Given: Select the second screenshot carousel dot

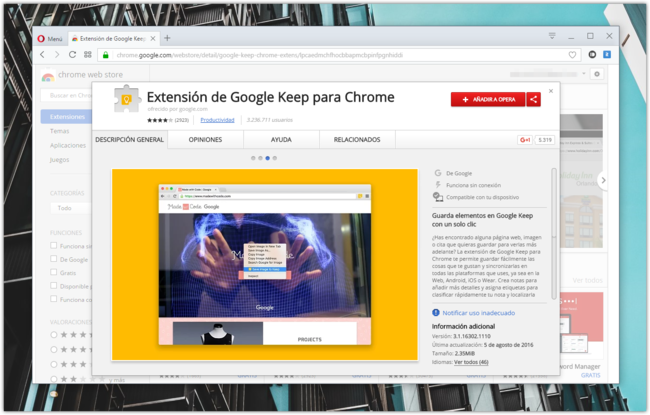Looking at the screenshot, I should coord(260,158).
